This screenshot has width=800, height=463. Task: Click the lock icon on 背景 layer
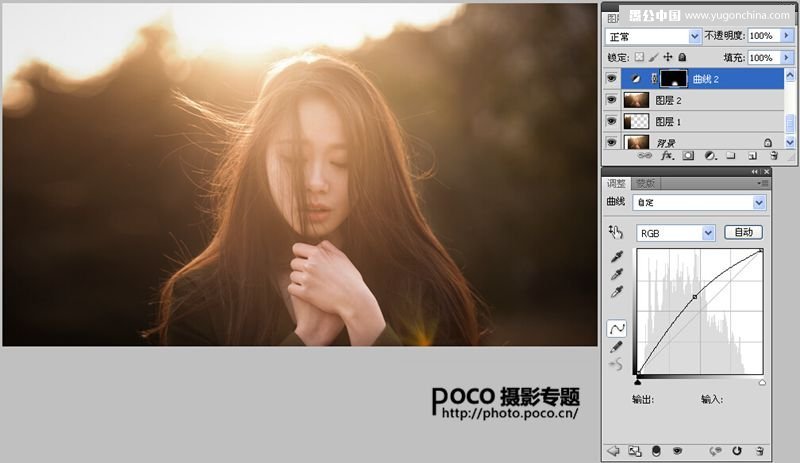tap(768, 142)
